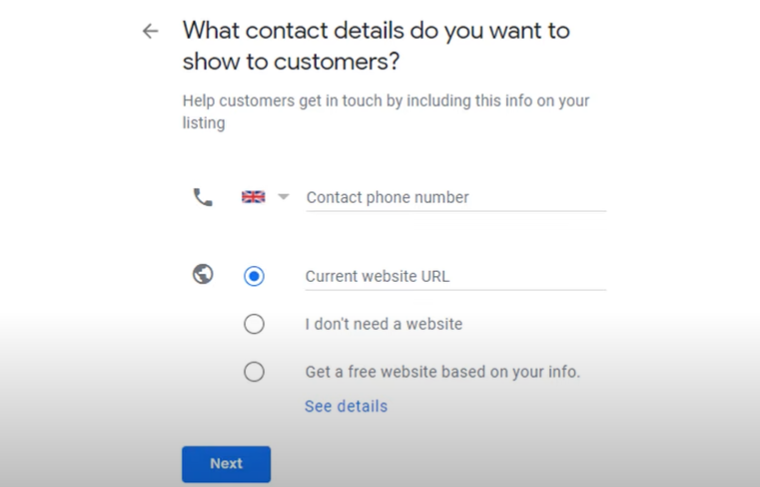Select the 'I don't need a website' radio button

click(254, 324)
